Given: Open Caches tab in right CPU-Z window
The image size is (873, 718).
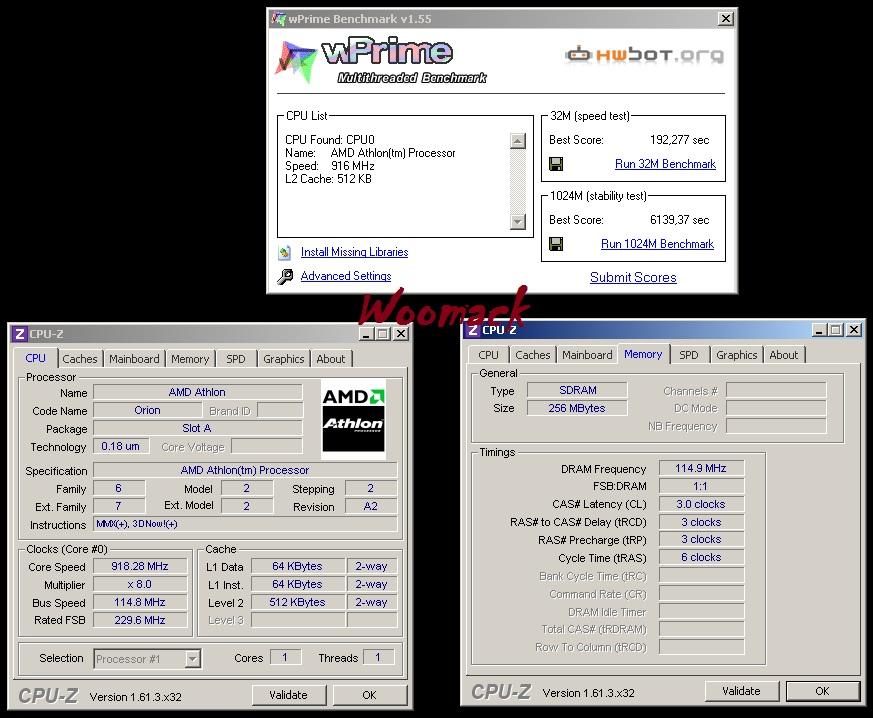Looking at the screenshot, I should [532, 355].
